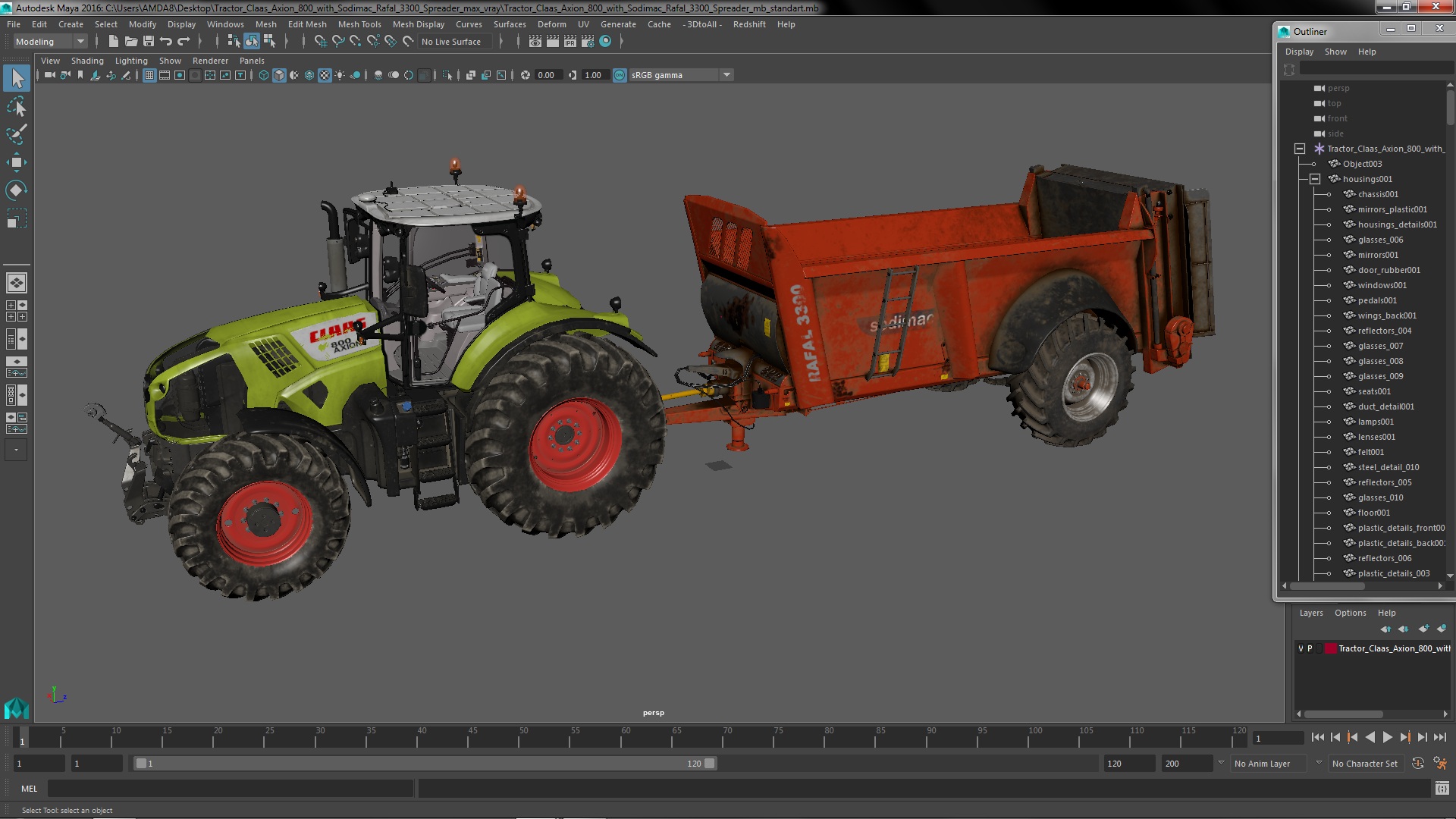
Task: Toggle isolate select in viewport
Action: pos(447,75)
